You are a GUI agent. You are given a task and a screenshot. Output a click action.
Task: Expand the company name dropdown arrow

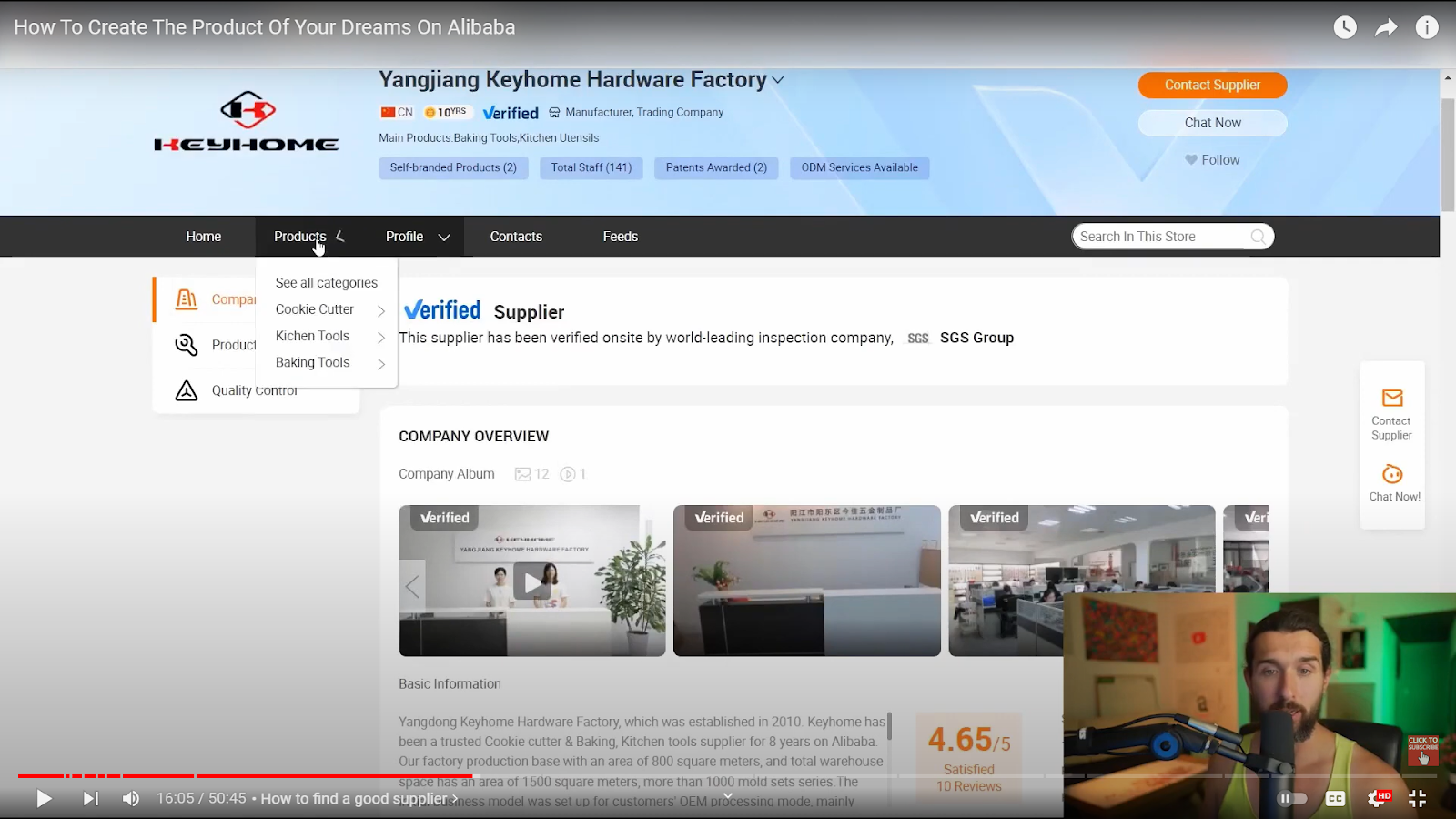778,80
